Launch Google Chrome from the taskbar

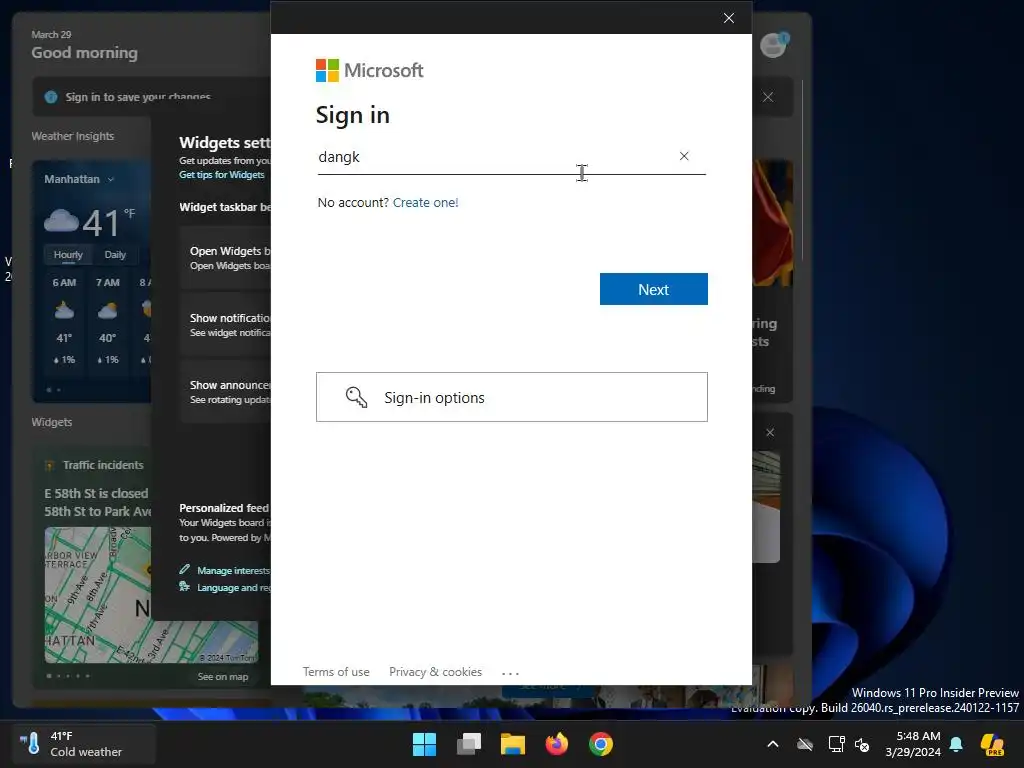coord(601,744)
